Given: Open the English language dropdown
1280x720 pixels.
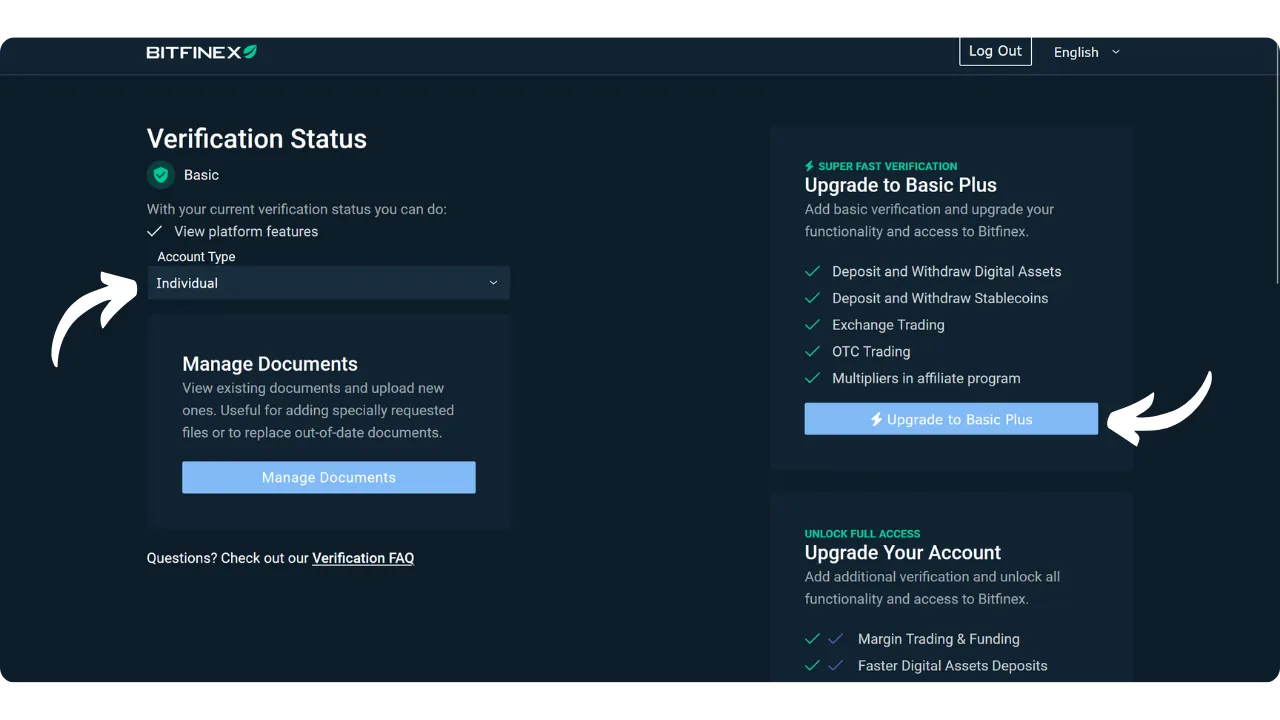Looking at the screenshot, I should [x=1087, y=52].
